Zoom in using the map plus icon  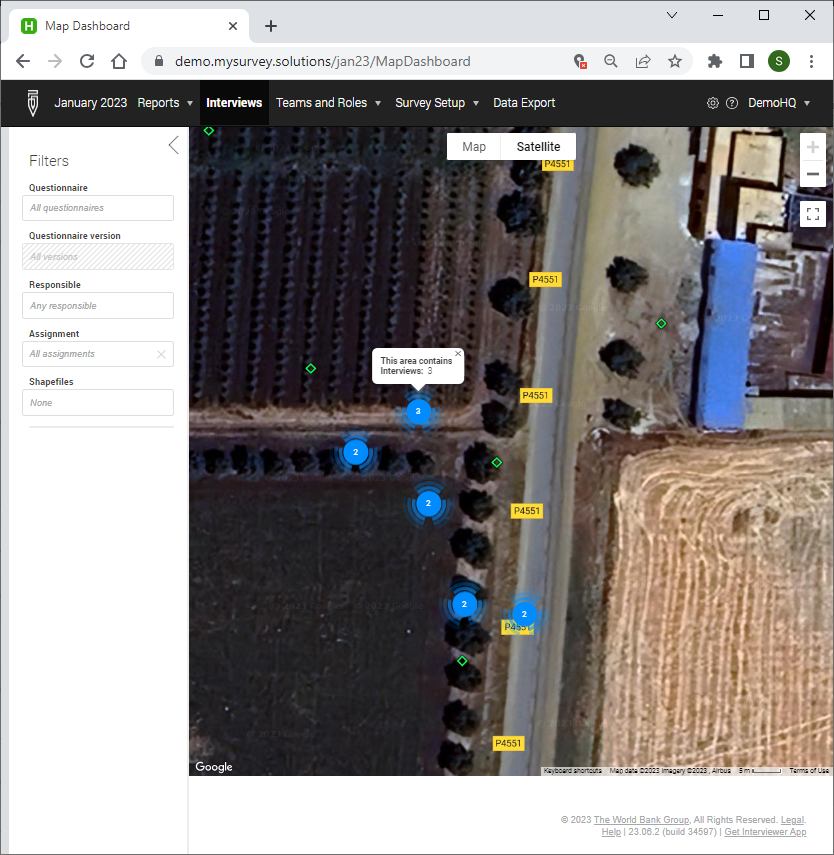tap(812, 146)
